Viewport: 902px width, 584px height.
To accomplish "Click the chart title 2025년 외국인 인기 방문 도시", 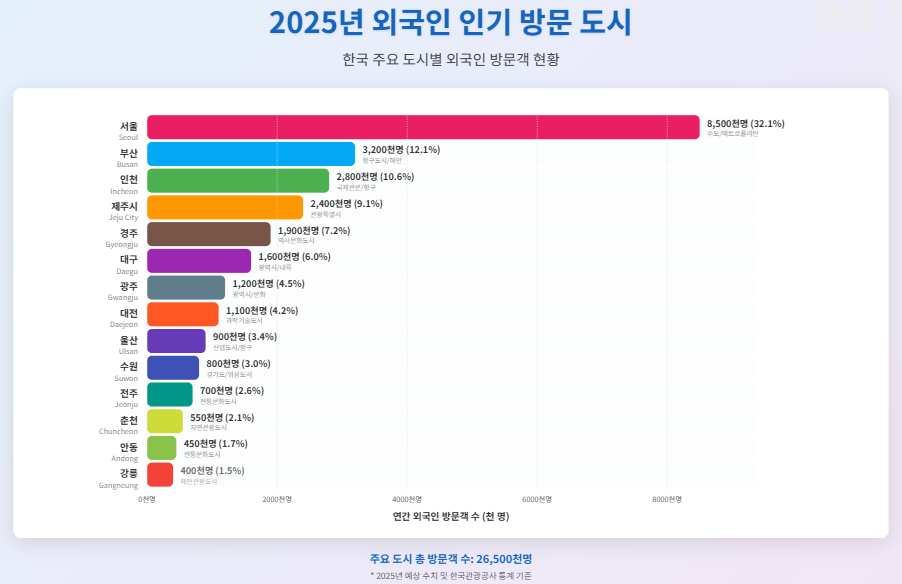I will pos(451,24).
